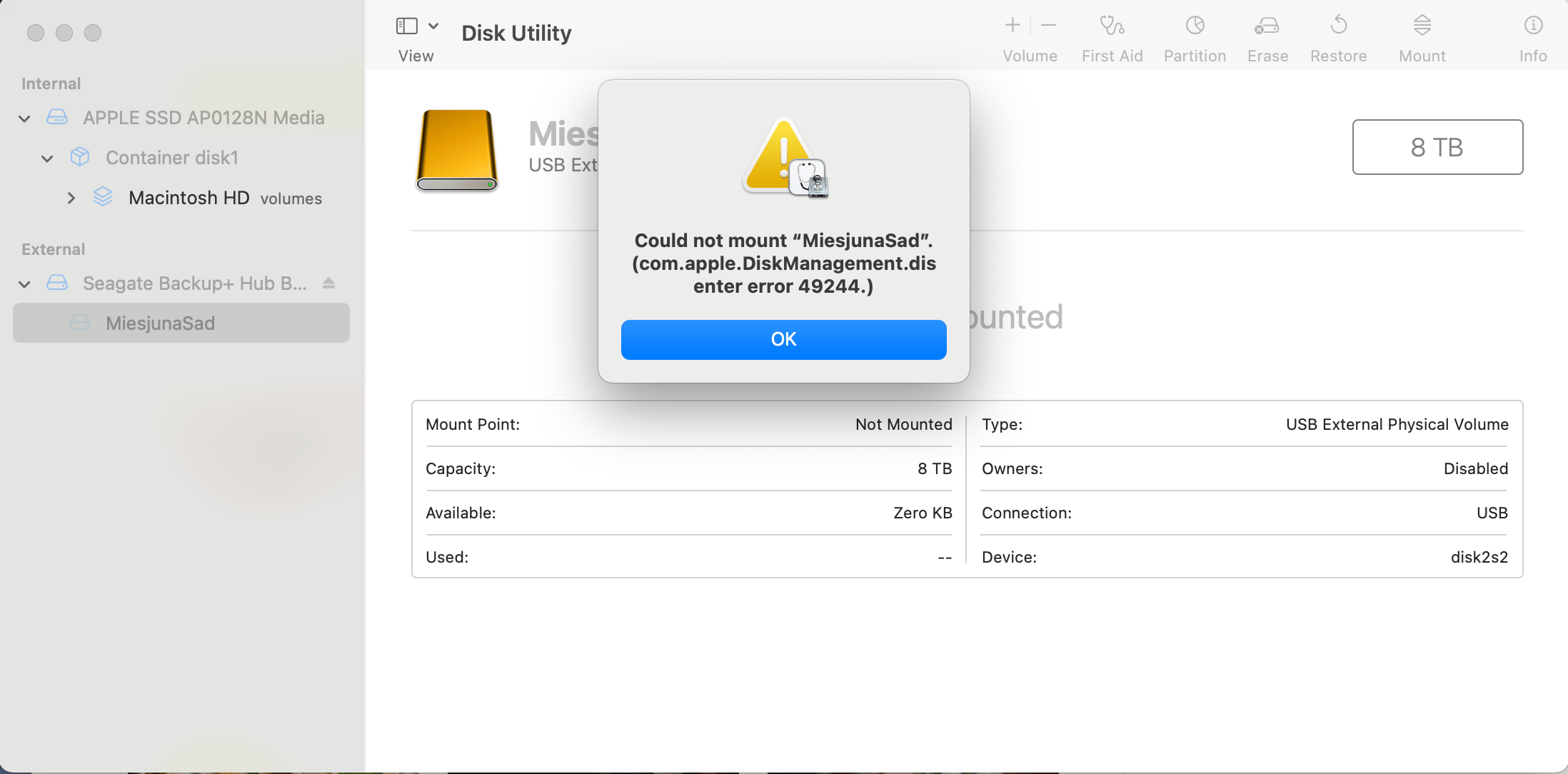Click the Remove Volume minus icon

click(1049, 24)
